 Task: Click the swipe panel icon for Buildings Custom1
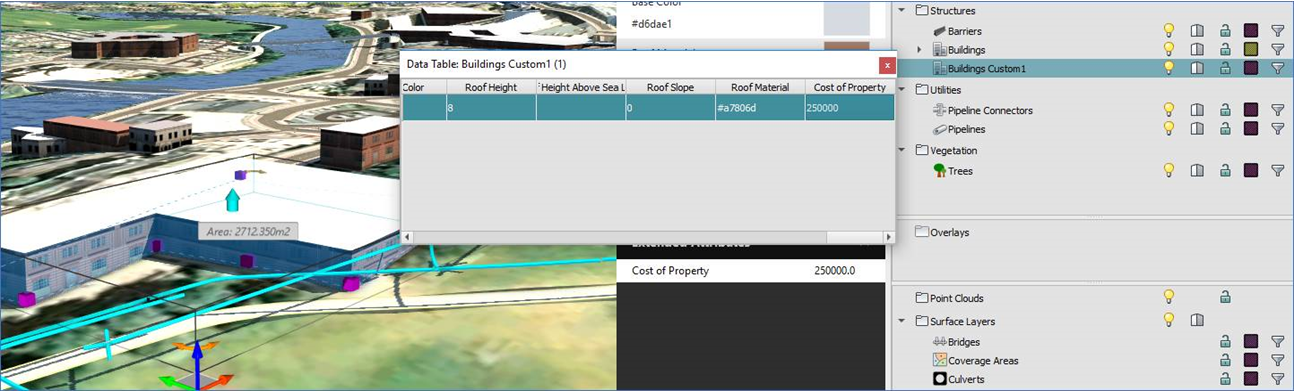click(x=1196, y=68)
